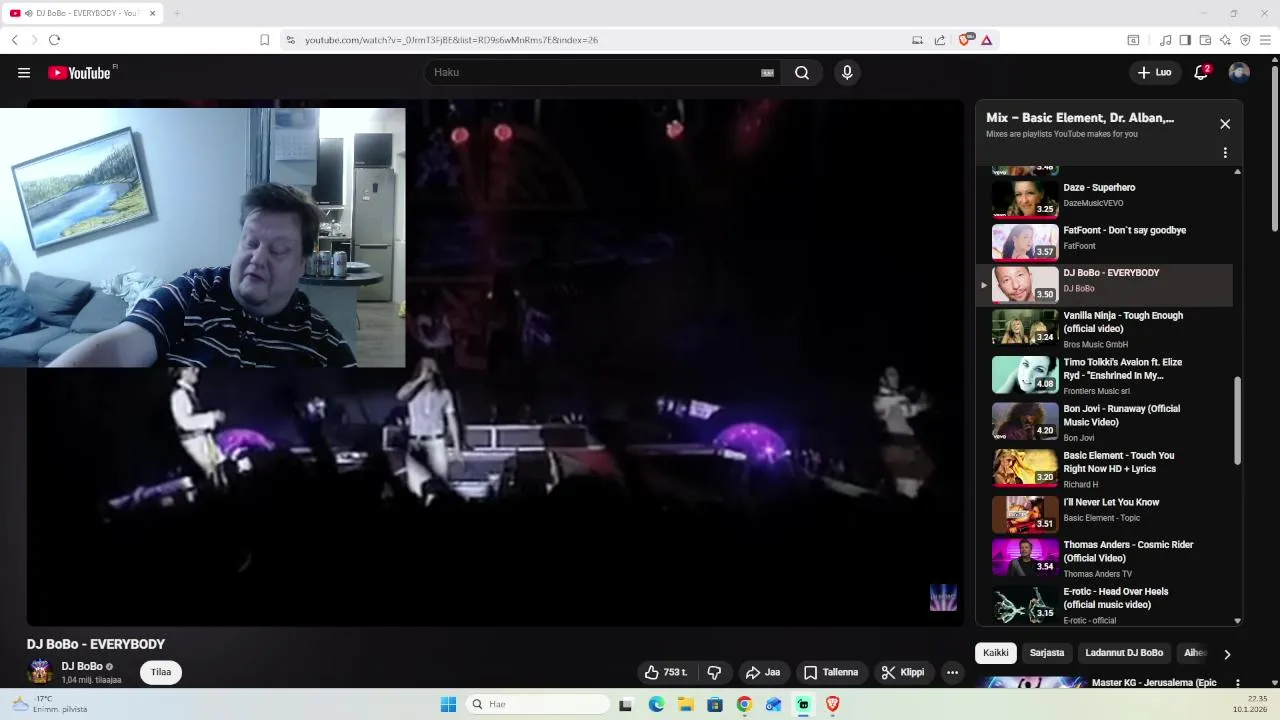Save the video with Tallenna

831,673
